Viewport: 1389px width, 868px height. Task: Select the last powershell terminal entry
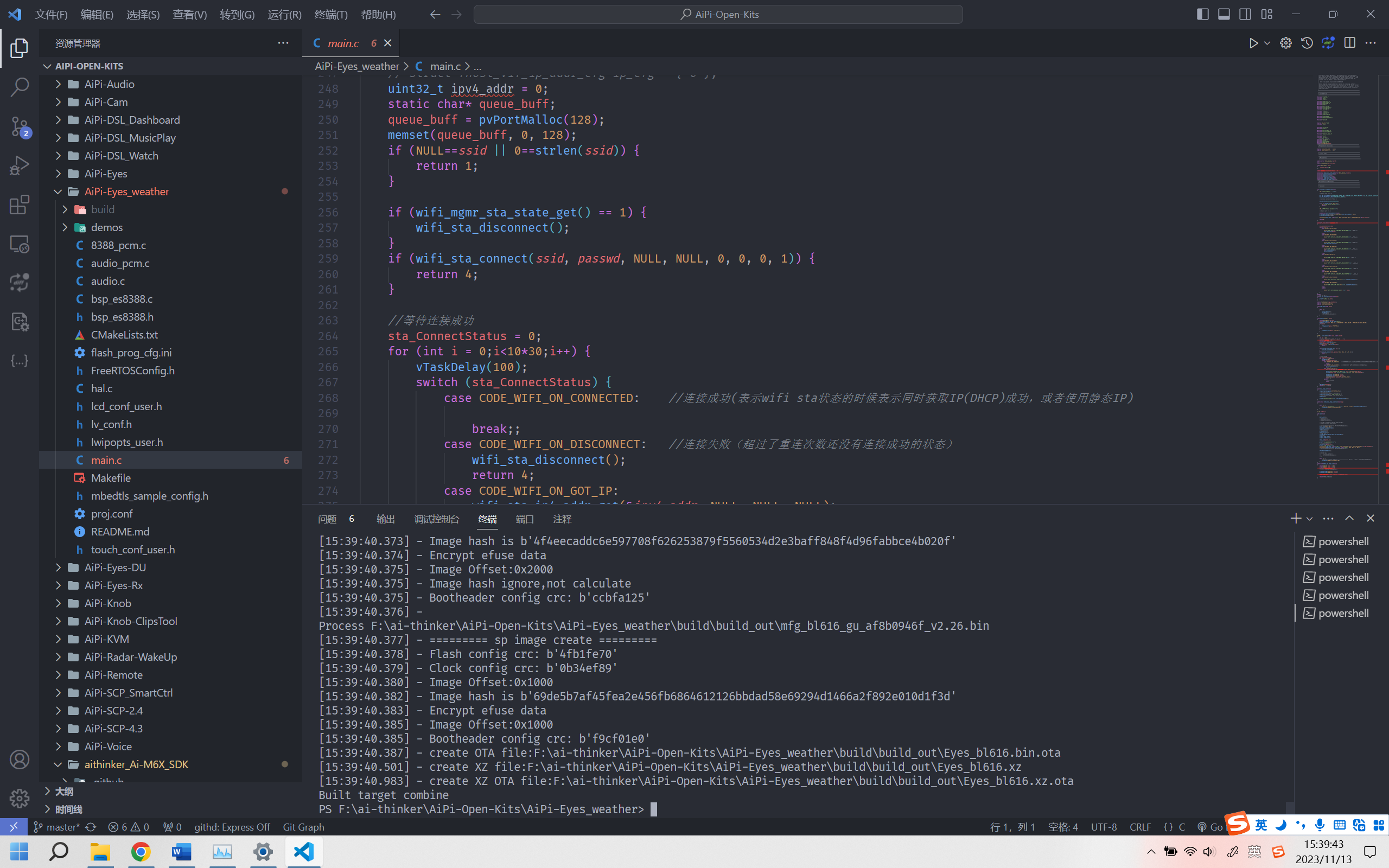(1337, 613)
